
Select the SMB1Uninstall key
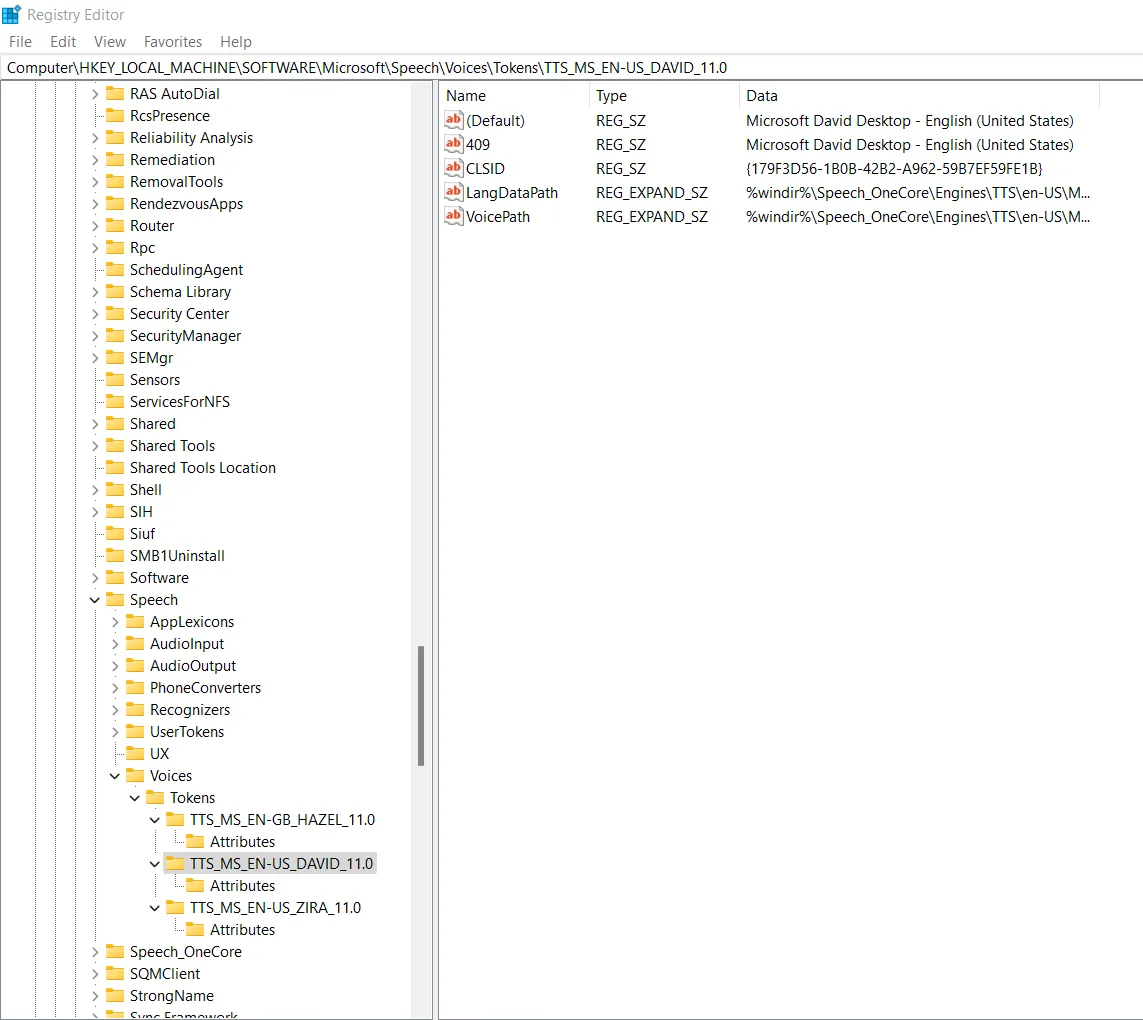tap(177, 556)
